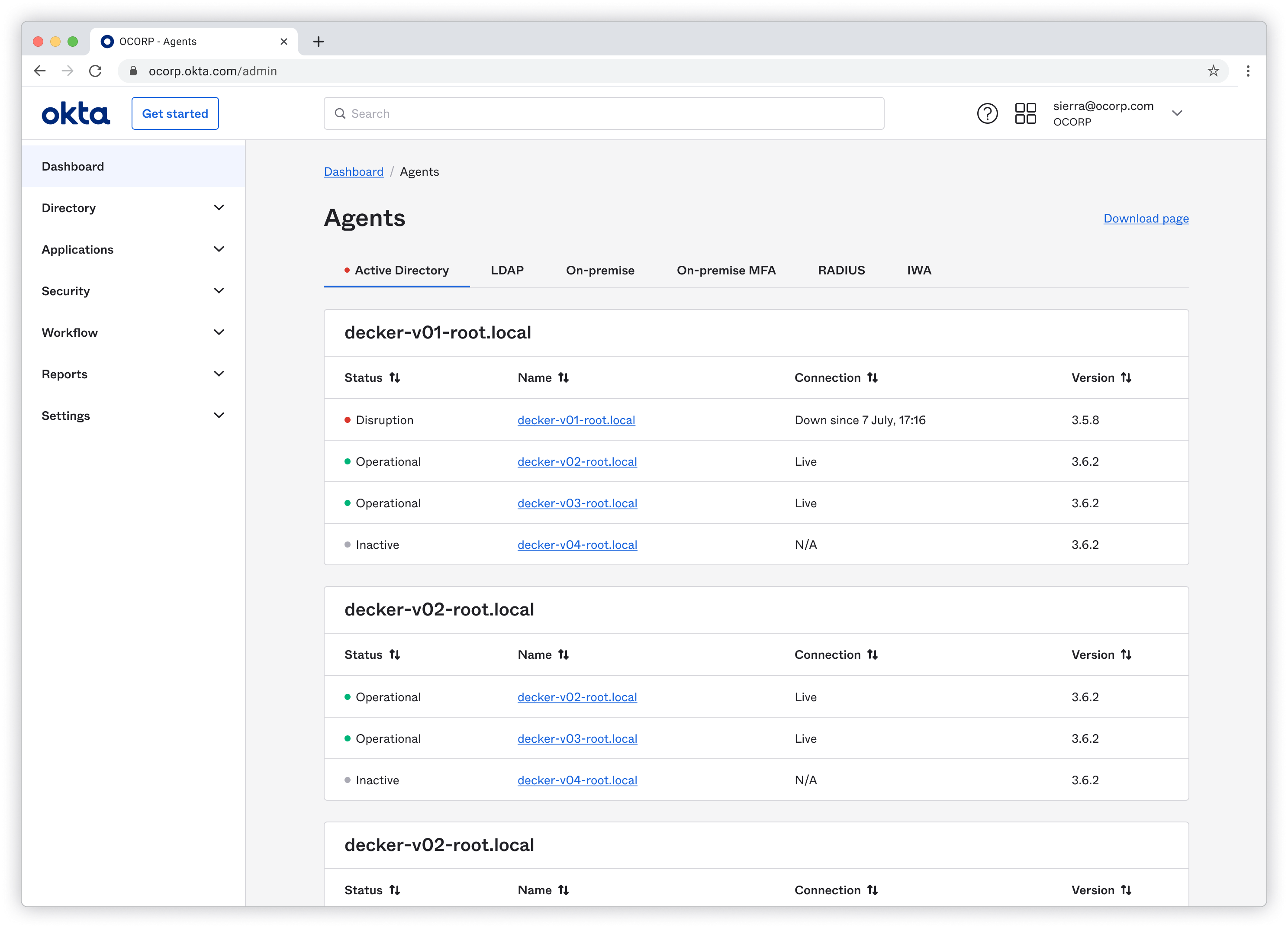The height and width of the screenshot is (928, 1288).
Task: Click the Get started button
Action: [x=175, y=113]
